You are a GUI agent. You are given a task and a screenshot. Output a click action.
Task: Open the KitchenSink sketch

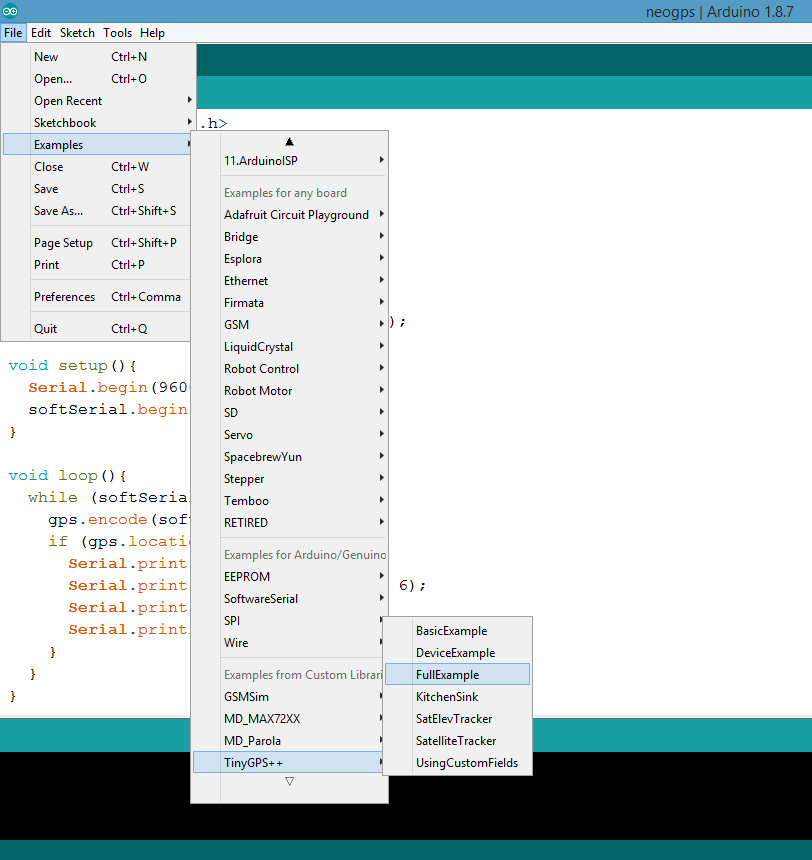tap(458, 697)
